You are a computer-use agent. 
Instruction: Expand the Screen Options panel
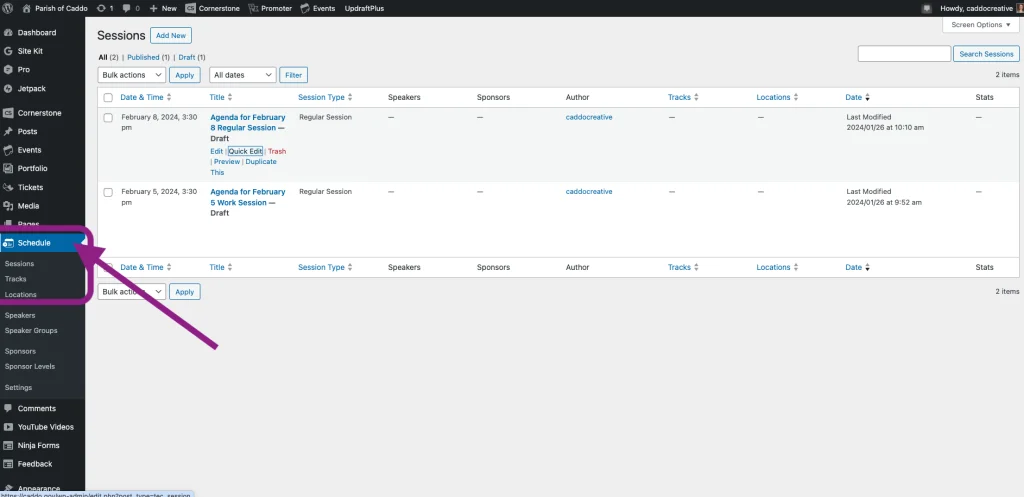[980, 25]
